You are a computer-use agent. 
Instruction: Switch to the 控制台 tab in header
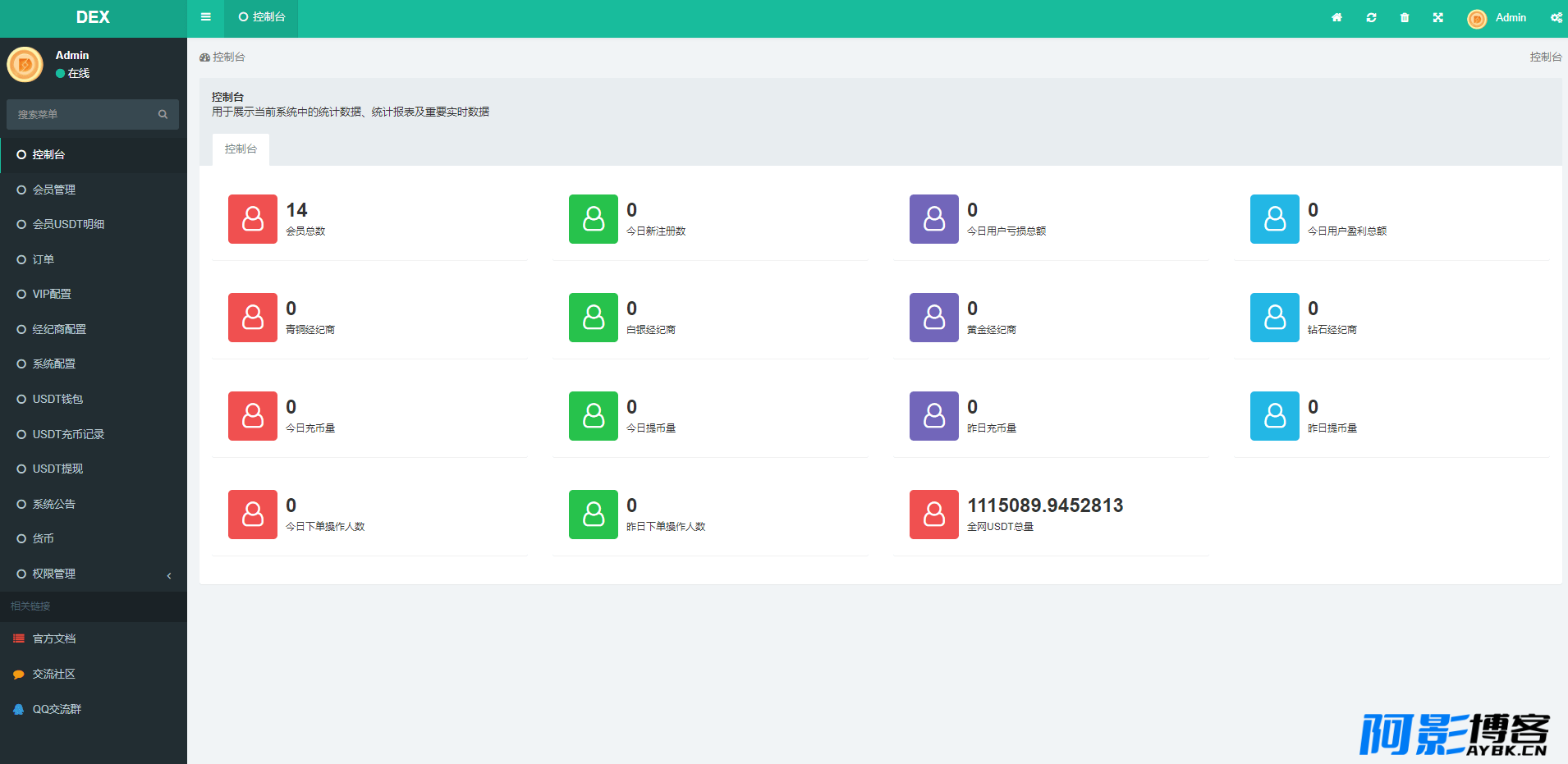pyautogui.click(x=261, y=17)
